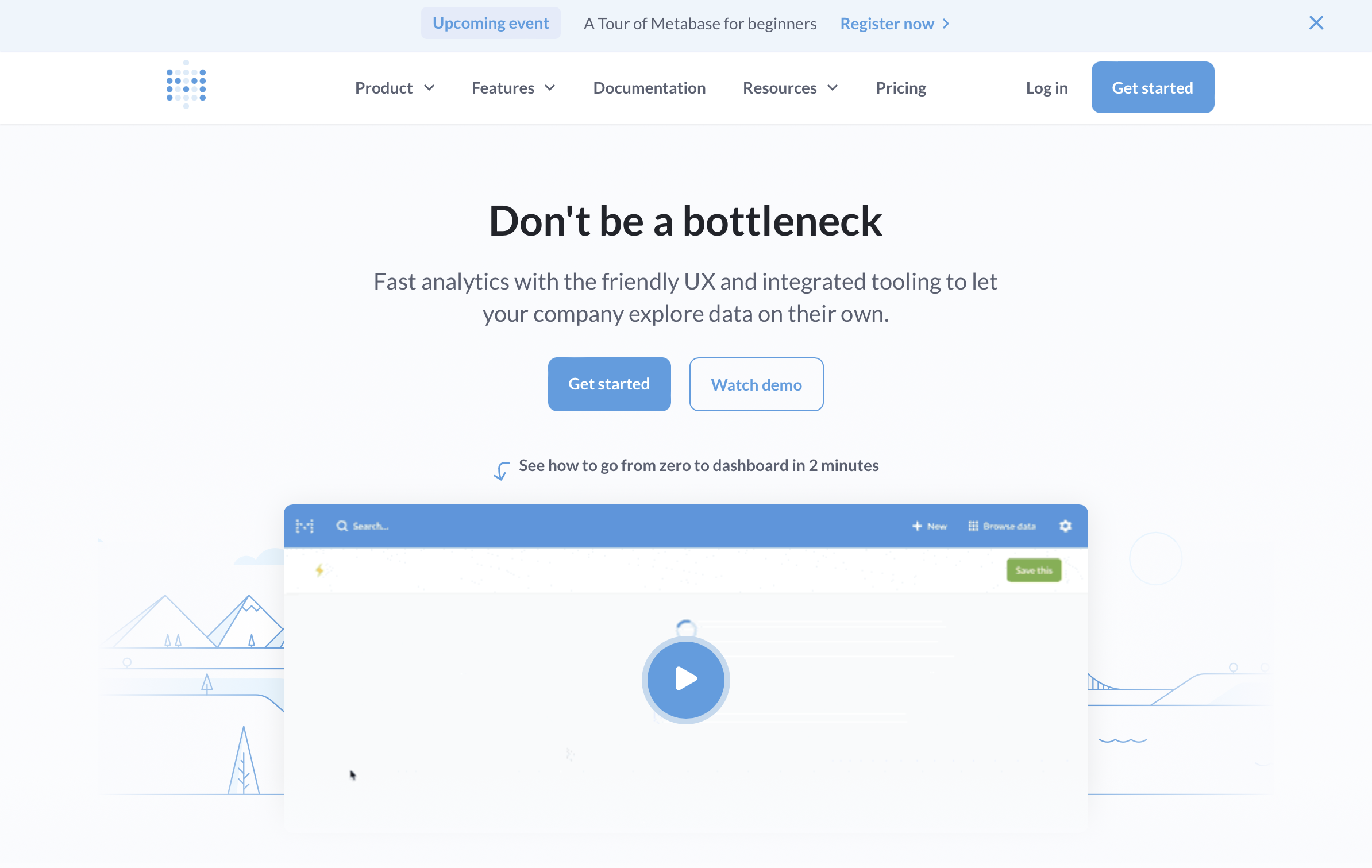Click the New item plus icon
The width and height of the screenshot is (1372, 868).
pyautogui.click(x=916, y=525)
